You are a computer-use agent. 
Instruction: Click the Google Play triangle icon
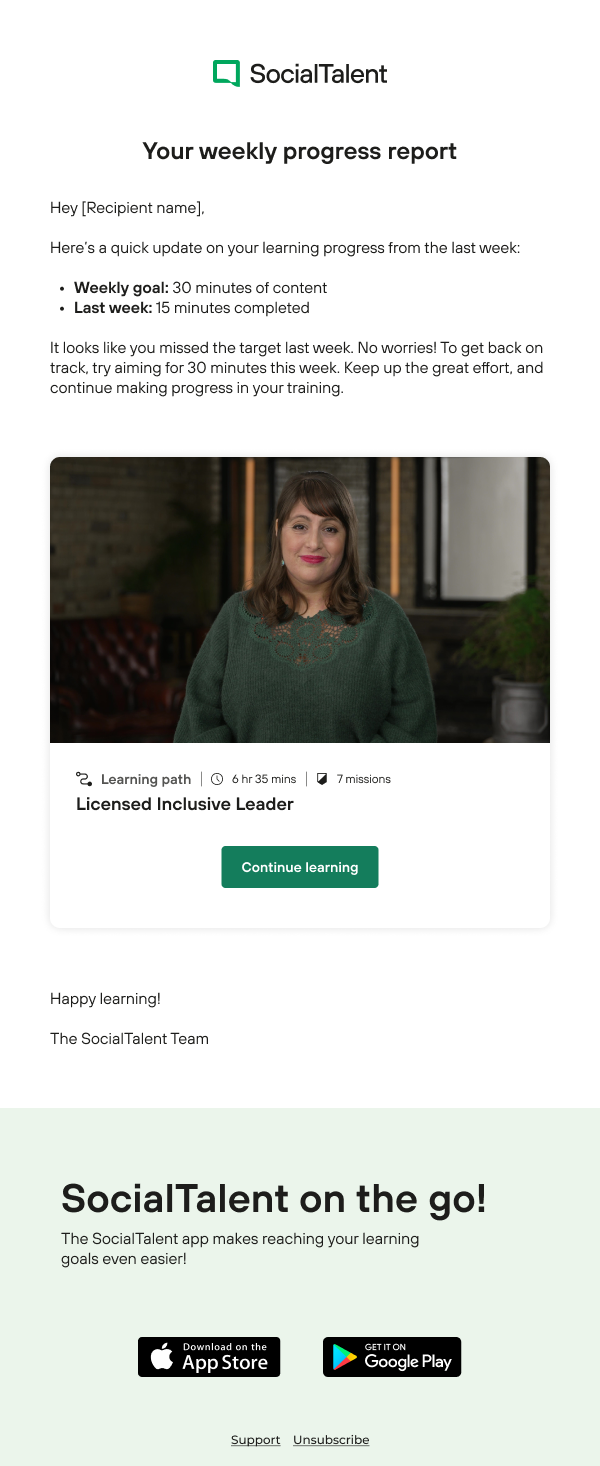(x=345, y=1357)
